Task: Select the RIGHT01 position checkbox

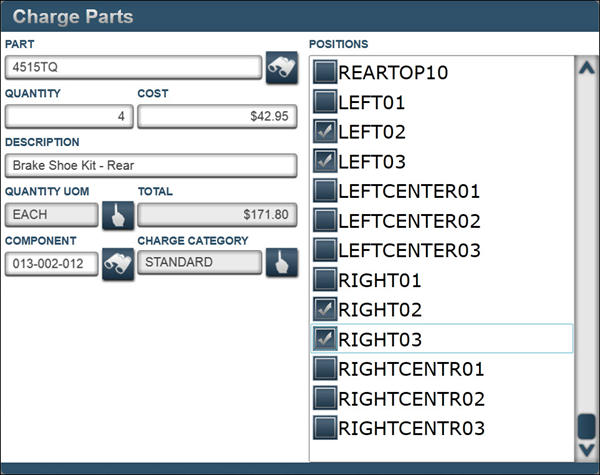Action: point(325,279)
